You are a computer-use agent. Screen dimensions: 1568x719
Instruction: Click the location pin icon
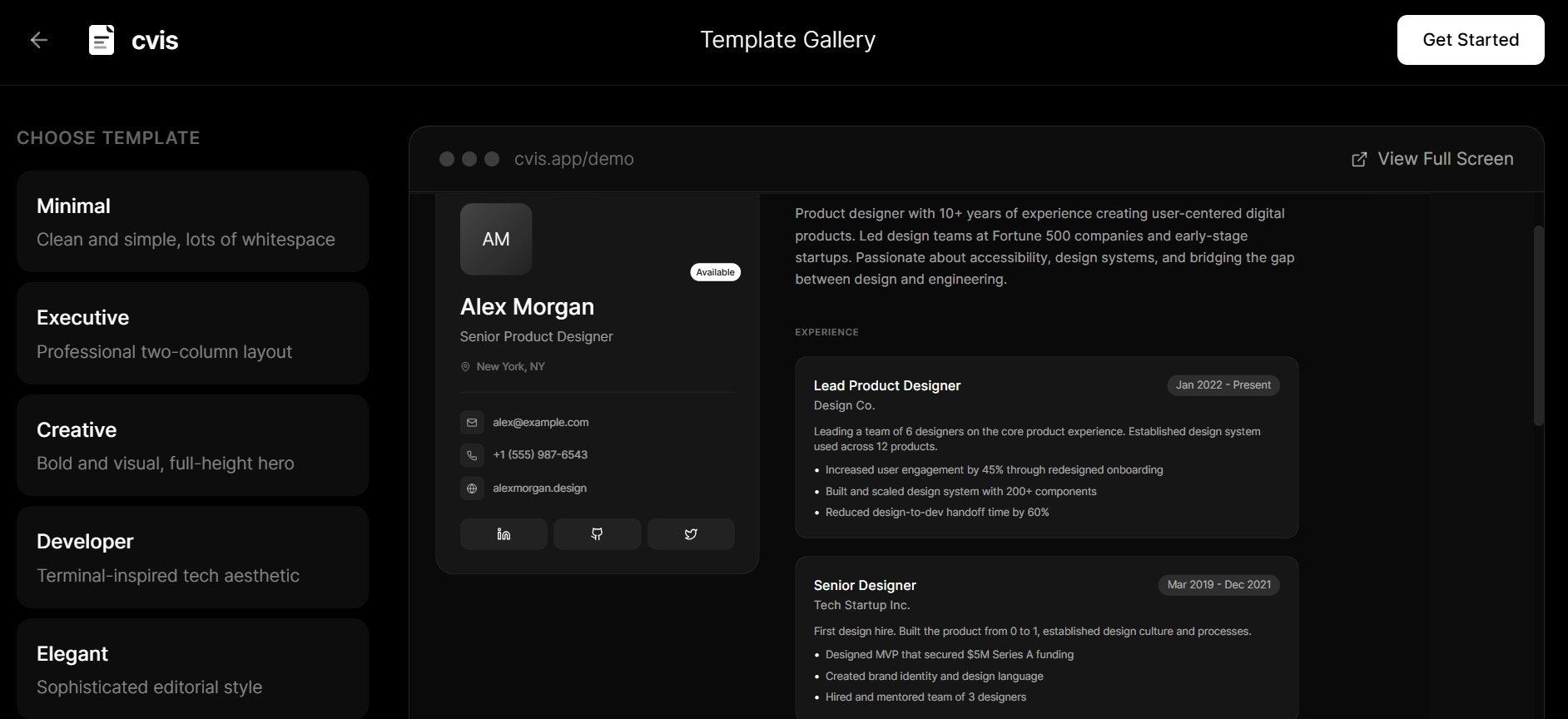465,366
